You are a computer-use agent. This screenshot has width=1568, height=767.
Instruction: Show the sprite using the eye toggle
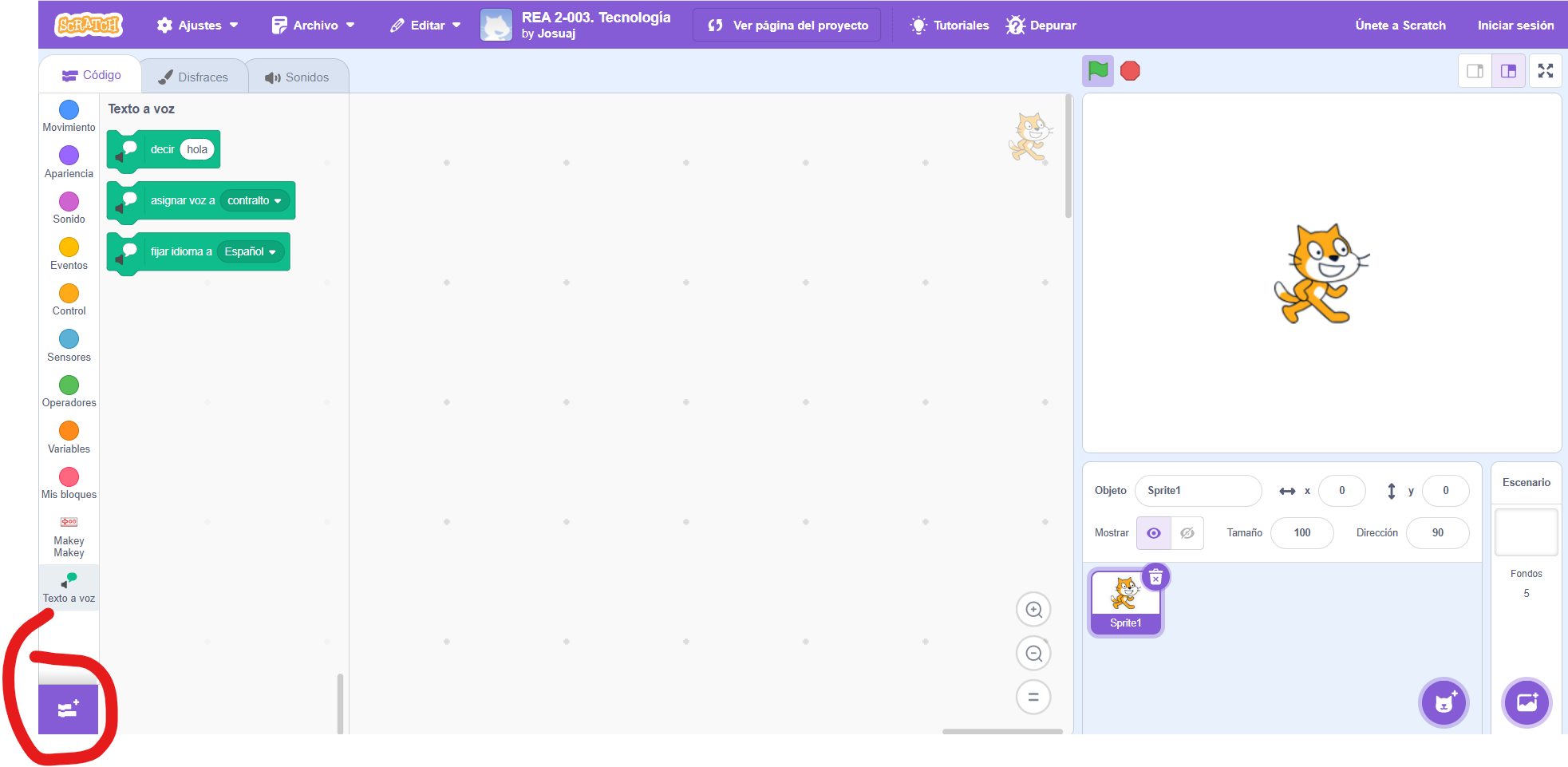pyautogui.click(x=1154, y=533)
